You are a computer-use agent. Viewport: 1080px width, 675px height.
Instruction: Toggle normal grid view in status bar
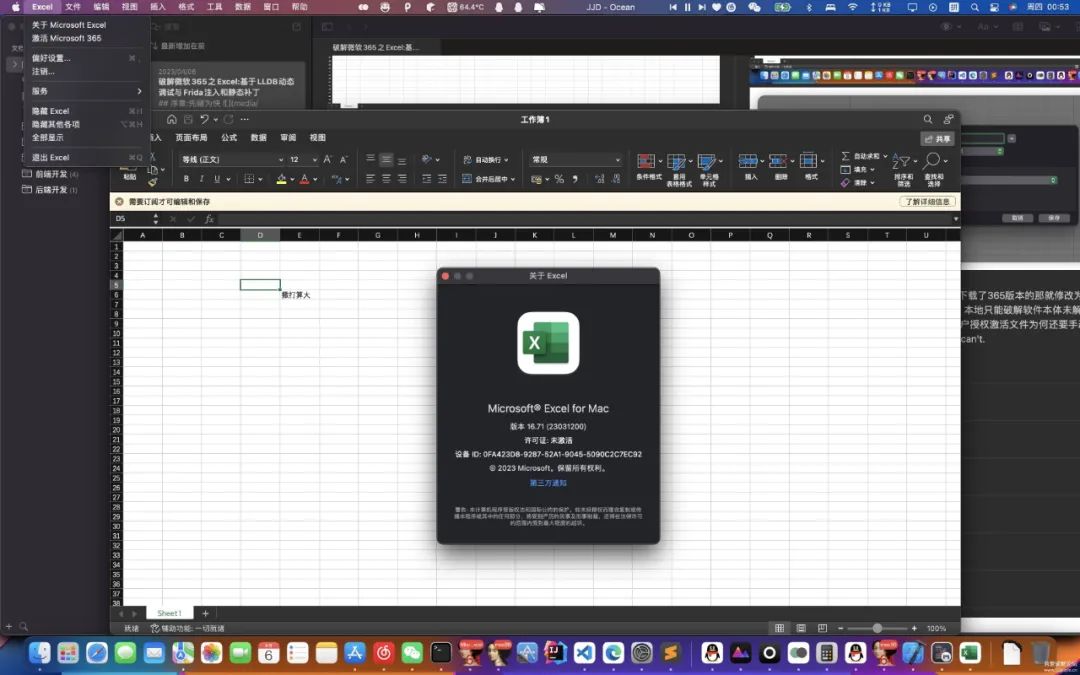coord(779,628)
